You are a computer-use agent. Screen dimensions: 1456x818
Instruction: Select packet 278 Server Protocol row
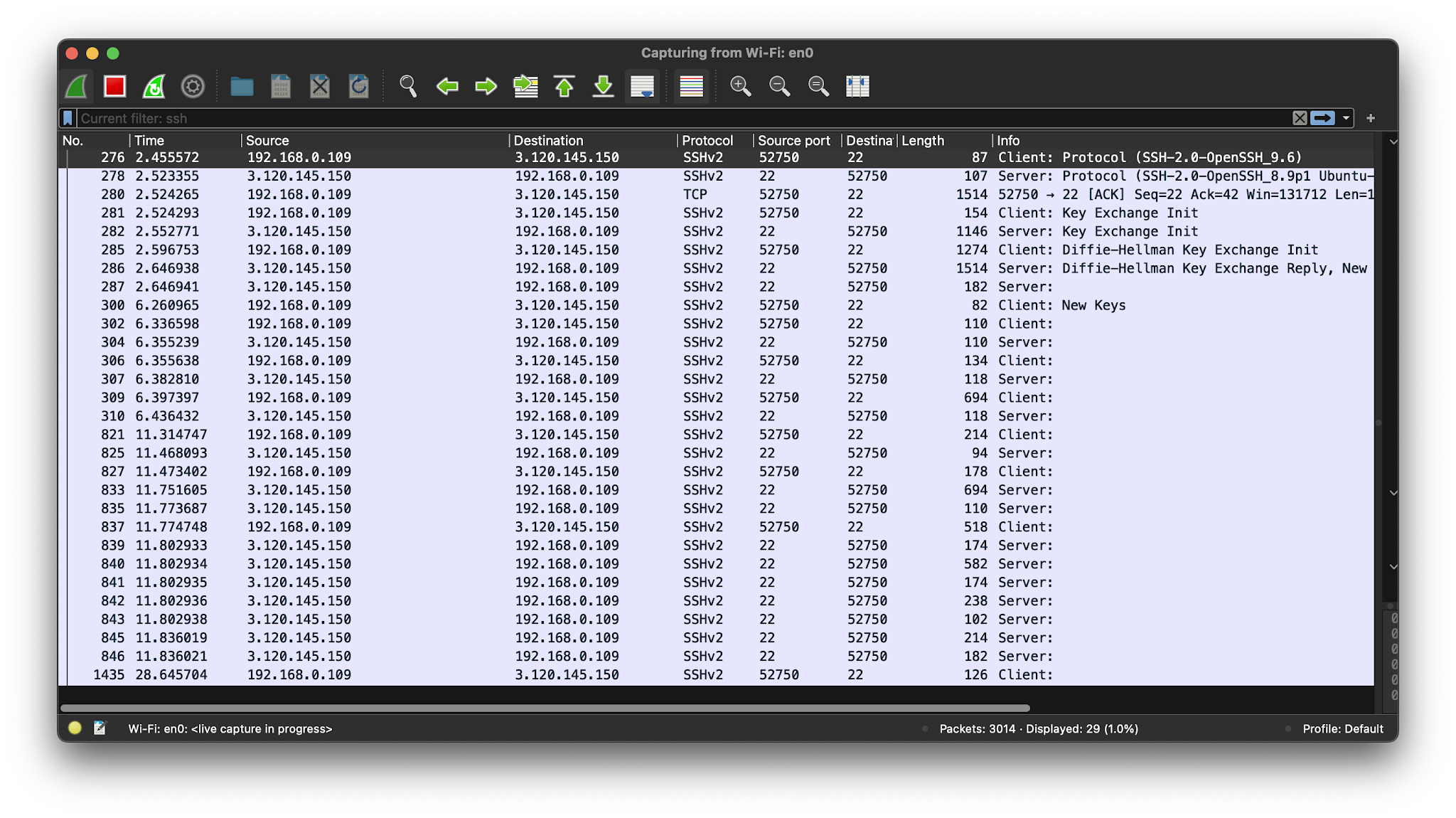pyautogui.click(x=717, y=176)
